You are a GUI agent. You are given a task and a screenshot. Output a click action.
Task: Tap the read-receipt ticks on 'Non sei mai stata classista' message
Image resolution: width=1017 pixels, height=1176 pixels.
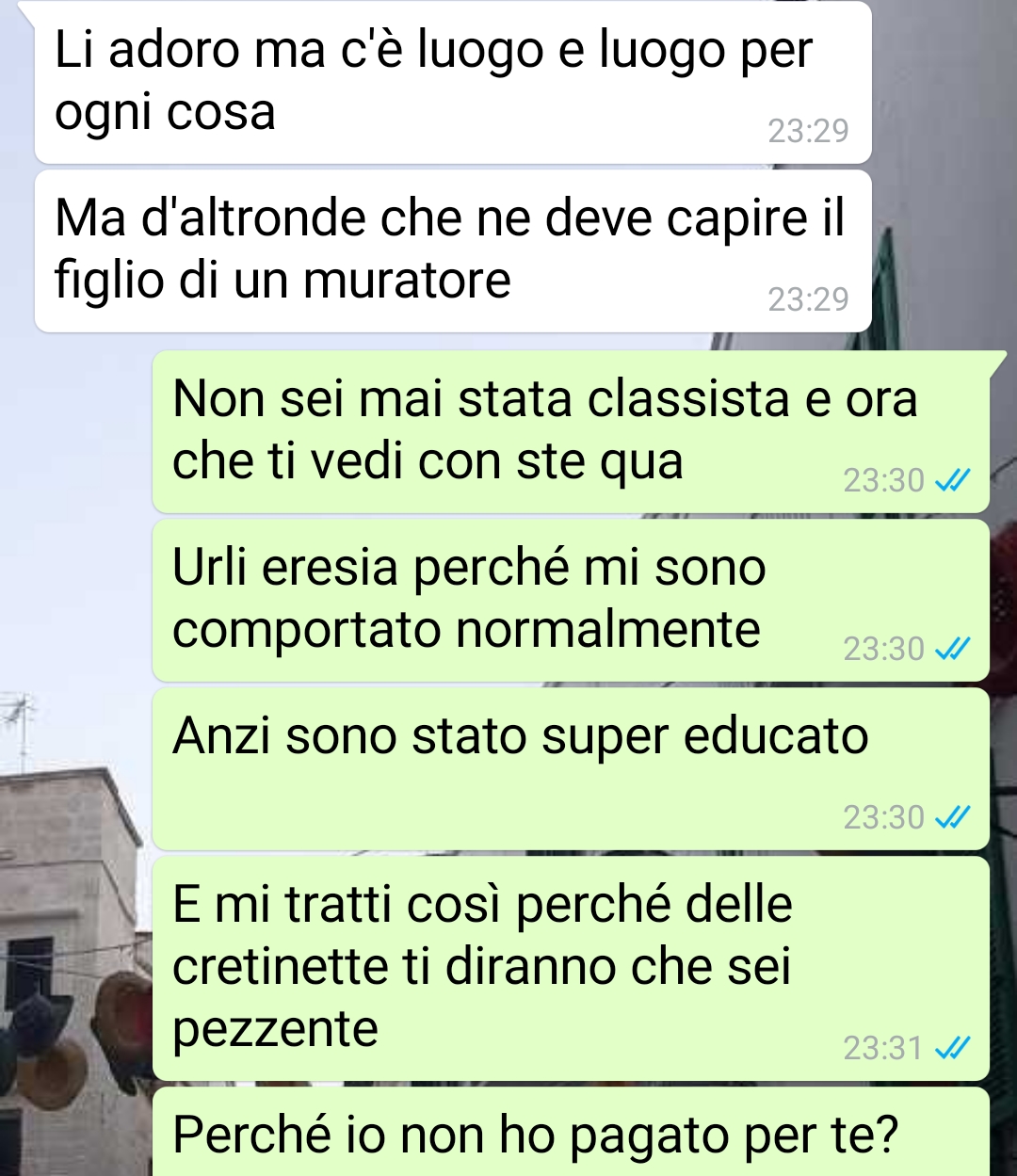tap(951, 481)
